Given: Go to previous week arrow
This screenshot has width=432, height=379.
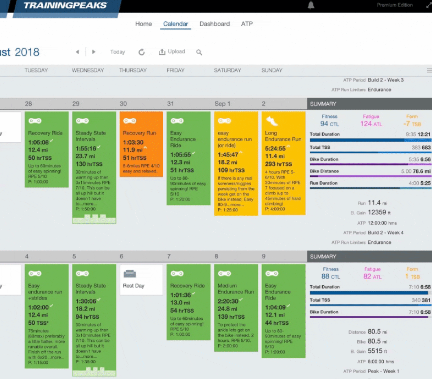Looking at the screenshot, I should (x=77, y=52).
